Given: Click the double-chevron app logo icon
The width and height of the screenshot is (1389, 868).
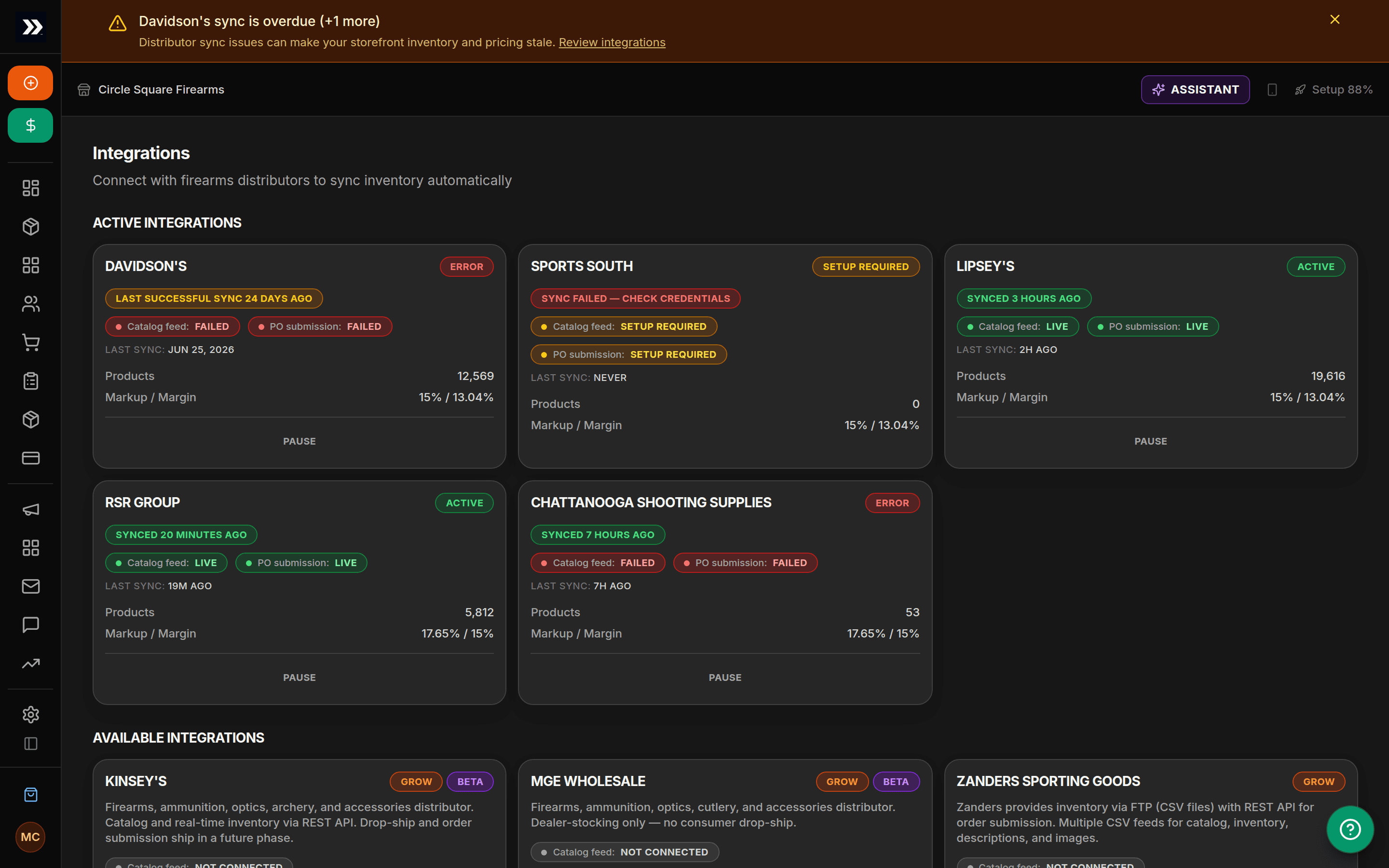Looking at the screenshot, I should [x=31, y=27].
